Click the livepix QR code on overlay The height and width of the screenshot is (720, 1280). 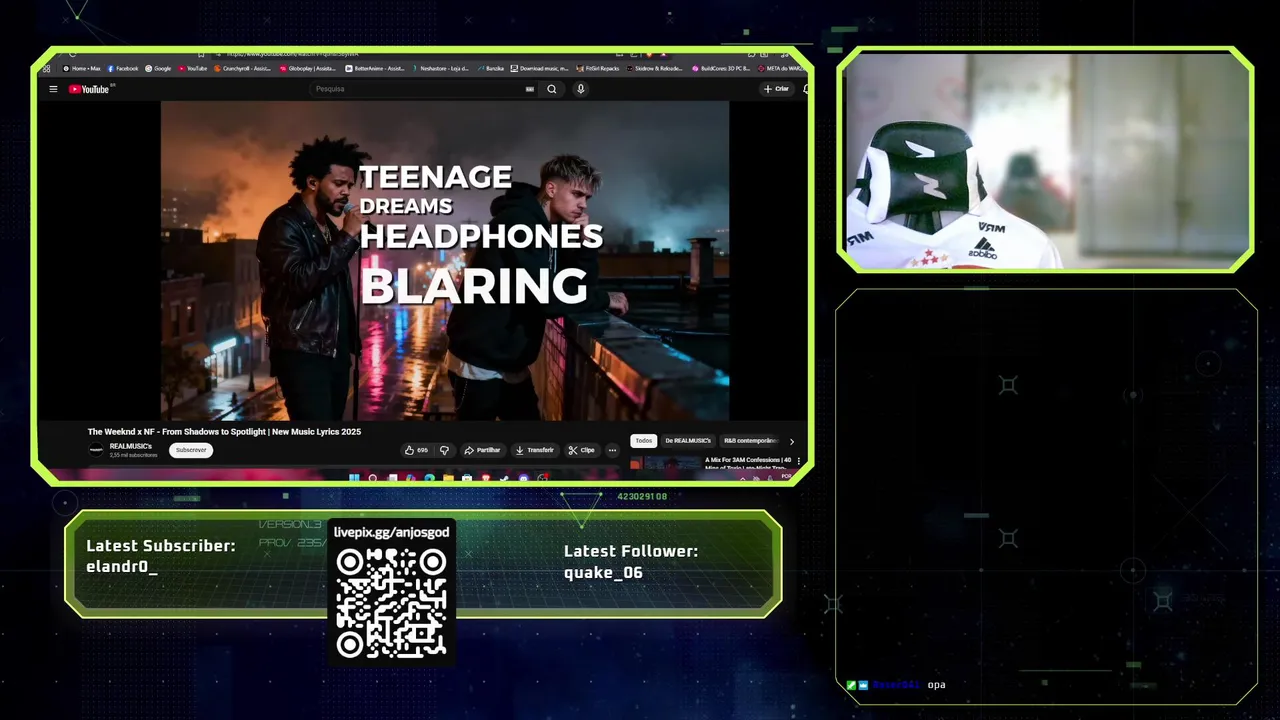(391, 604)
